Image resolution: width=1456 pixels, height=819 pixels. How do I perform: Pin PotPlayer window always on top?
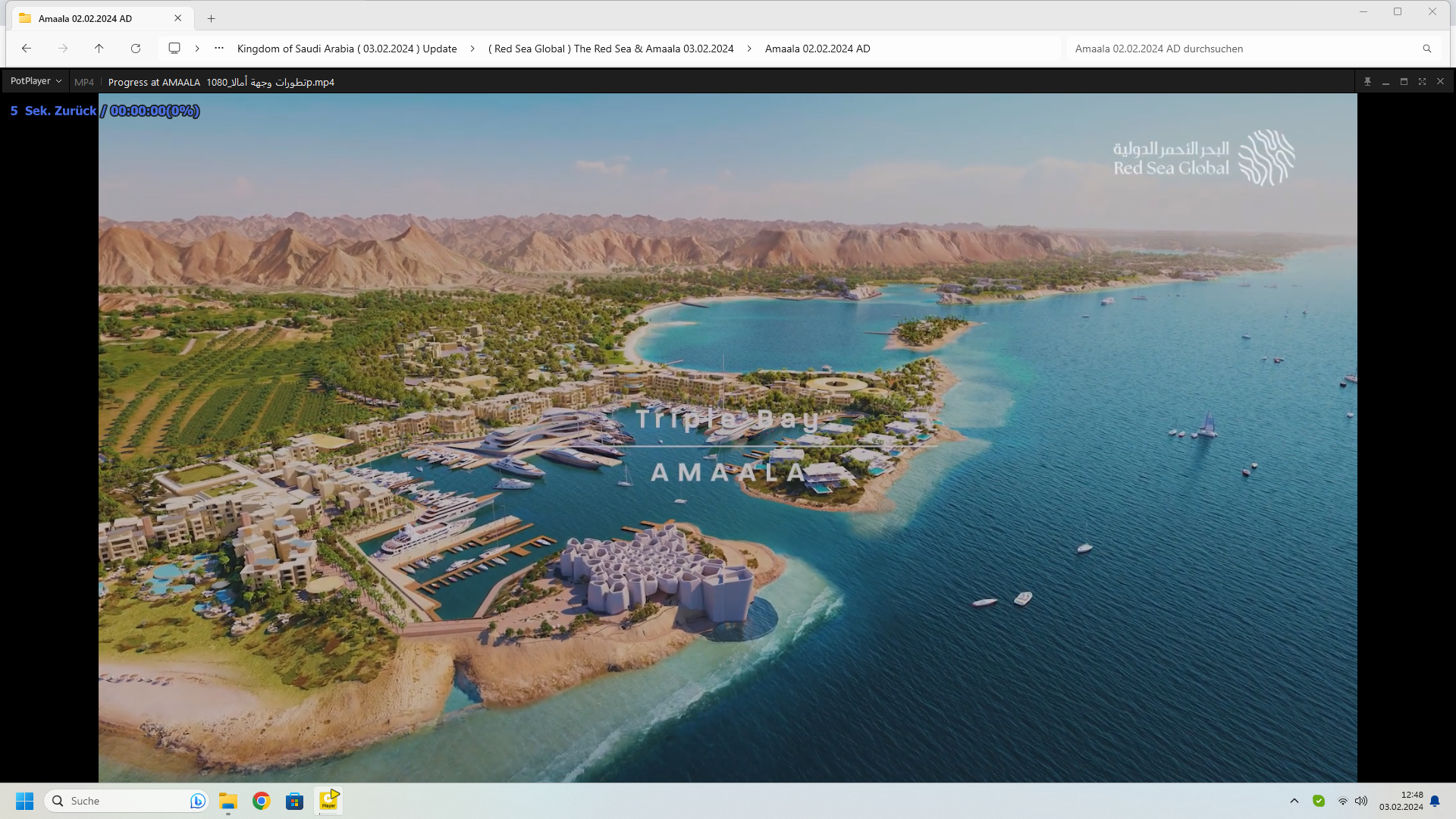pyautogui.click(x=1367, y=81)
